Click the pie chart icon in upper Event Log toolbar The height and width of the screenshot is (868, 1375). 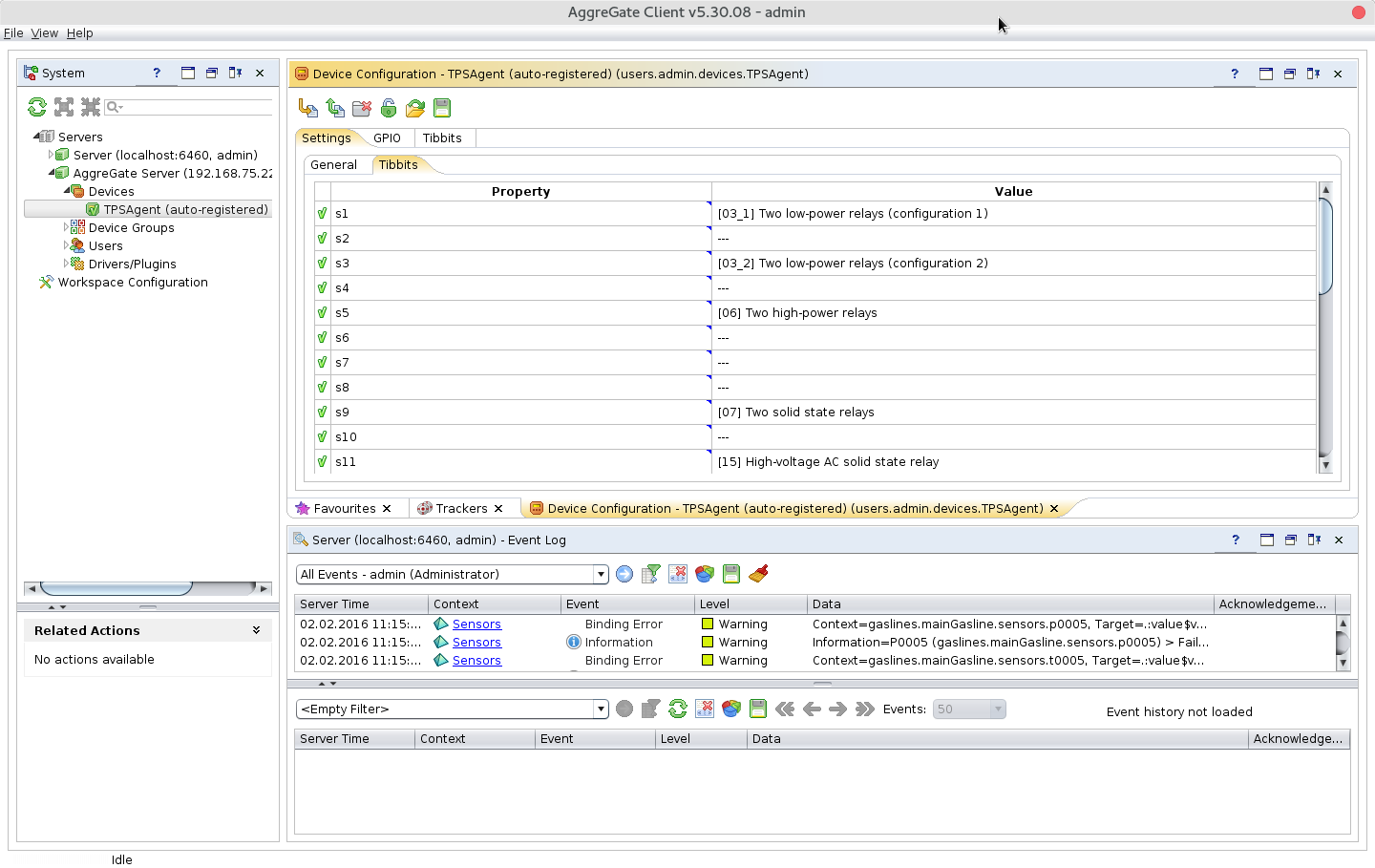705,574
